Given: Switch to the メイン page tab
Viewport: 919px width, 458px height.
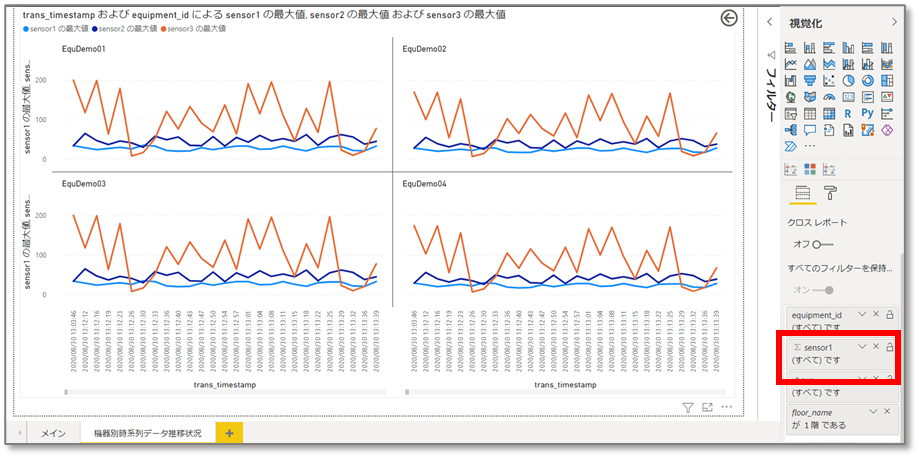Looking at the screenshot, I should coord(53,434).
